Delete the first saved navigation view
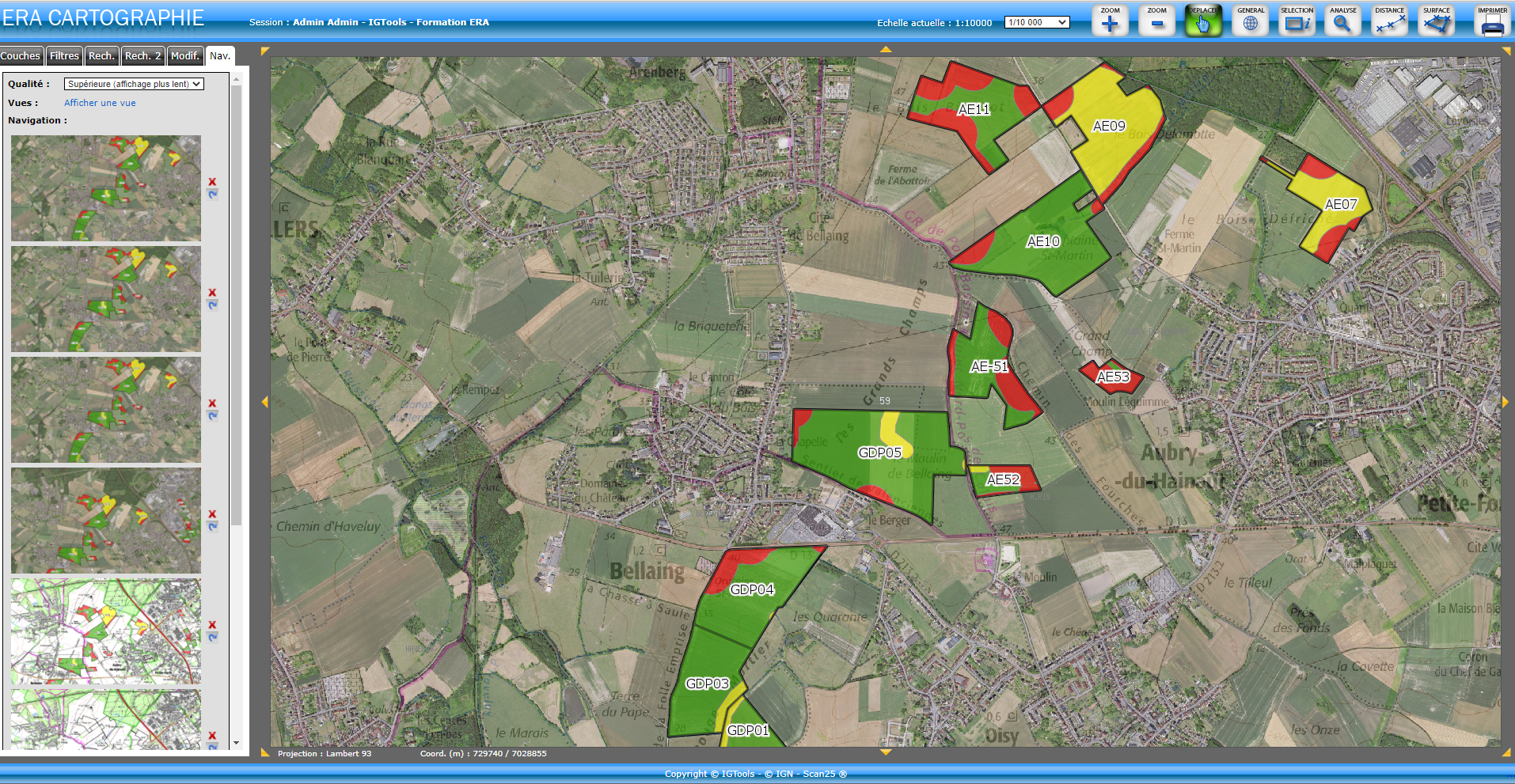This screenshot has width=1515, height=784. [x=212, y=182]
